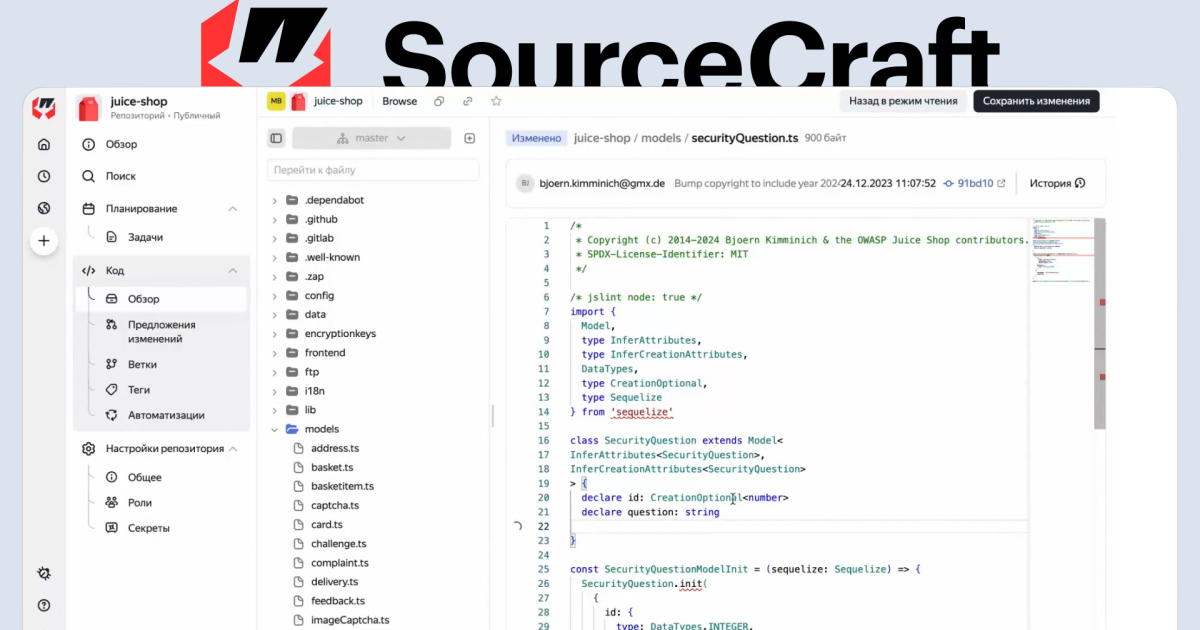This screenshot has height=630, width=1200.
Task: Open the recent history clock icon
Action: (x=43, y=176)
